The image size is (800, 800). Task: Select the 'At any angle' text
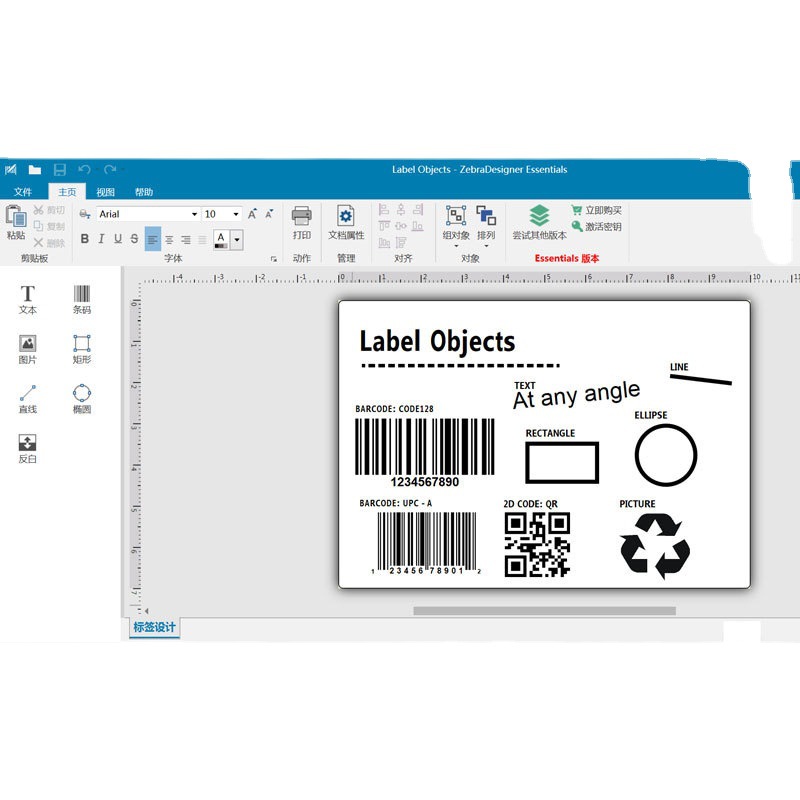click(577, 395)
